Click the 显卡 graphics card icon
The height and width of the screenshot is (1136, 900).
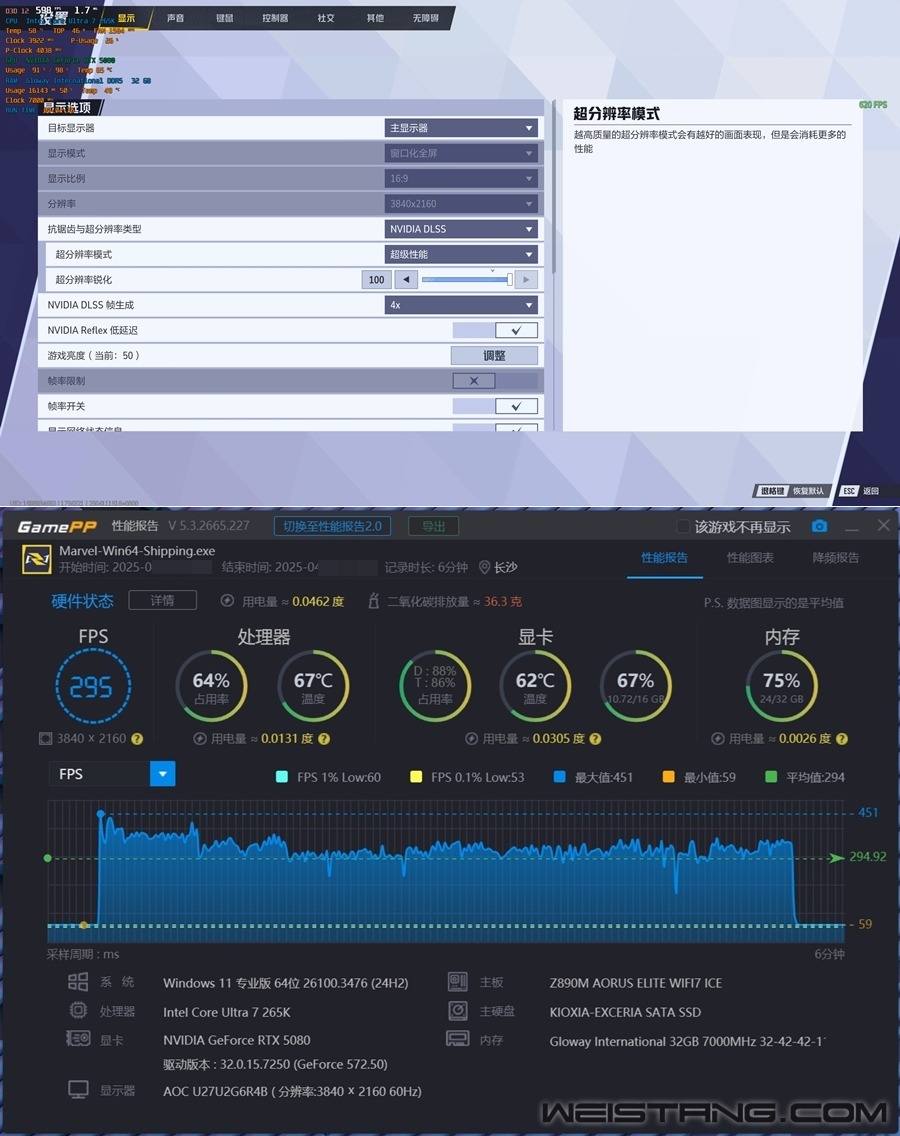78,1039
